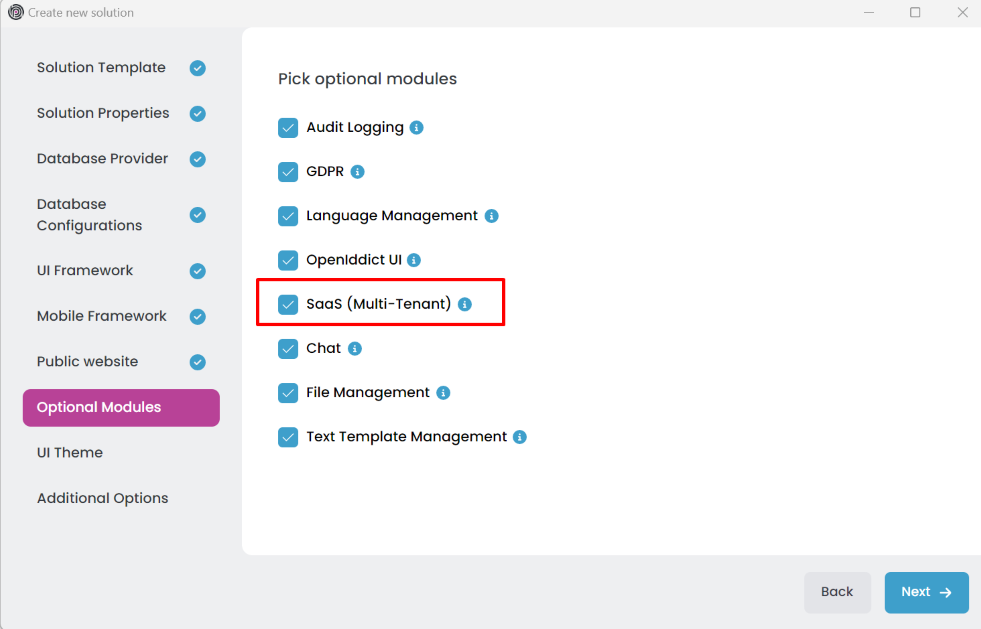Select the Additional Options step
Viewport: 981px width, 629px height.
click(103, 497)
